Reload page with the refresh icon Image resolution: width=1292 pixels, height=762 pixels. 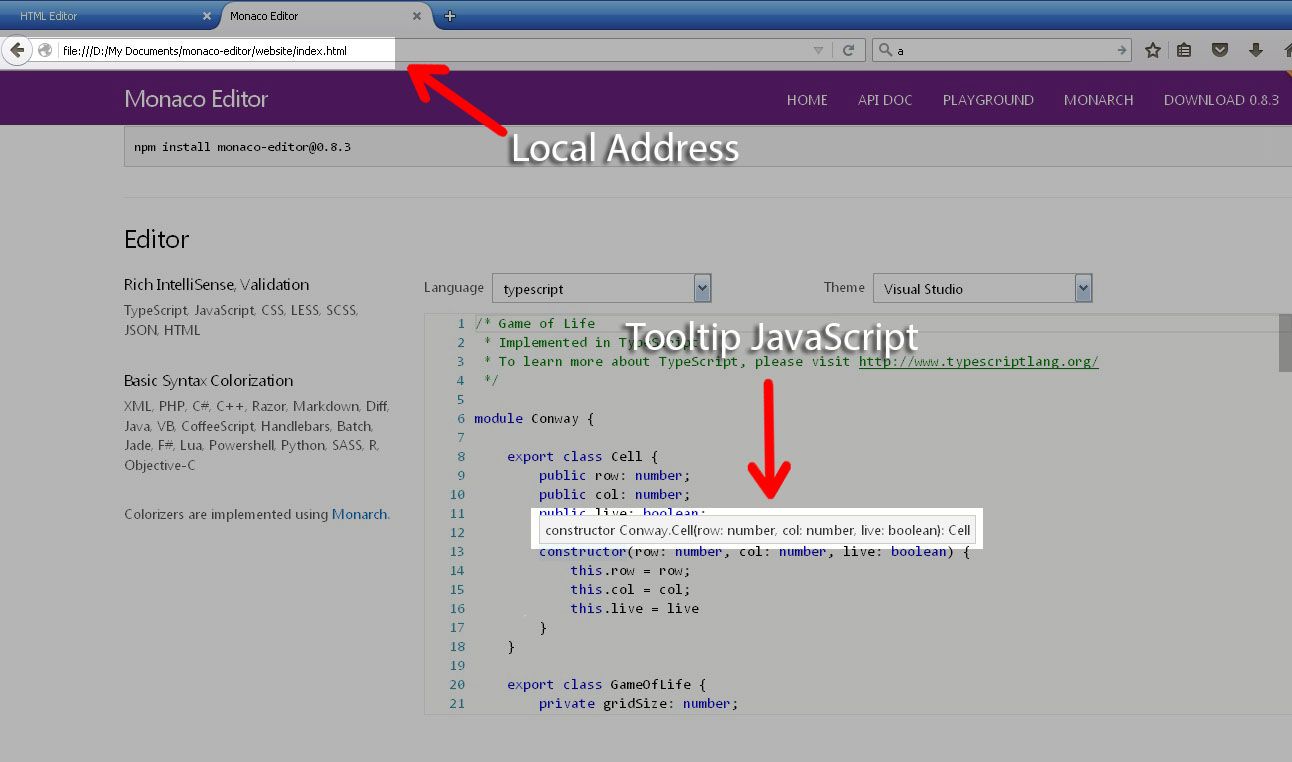(x=848, y=50)
